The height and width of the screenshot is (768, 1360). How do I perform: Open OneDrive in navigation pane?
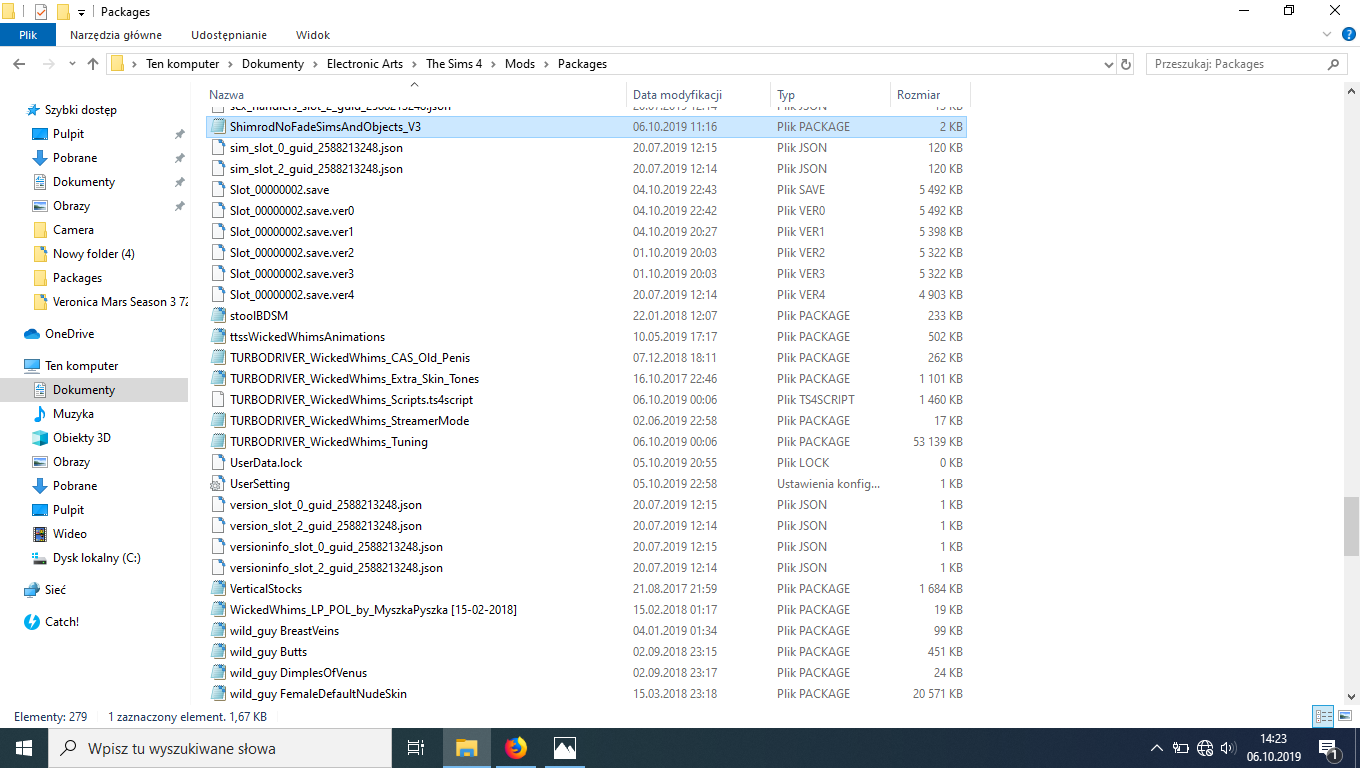click(69, 334)
